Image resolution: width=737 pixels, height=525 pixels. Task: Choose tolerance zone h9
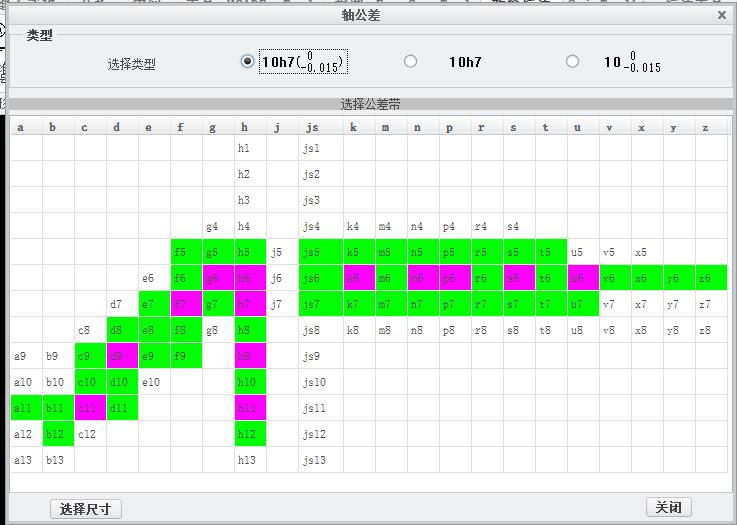pyautogui.click(x=250, y=356)
